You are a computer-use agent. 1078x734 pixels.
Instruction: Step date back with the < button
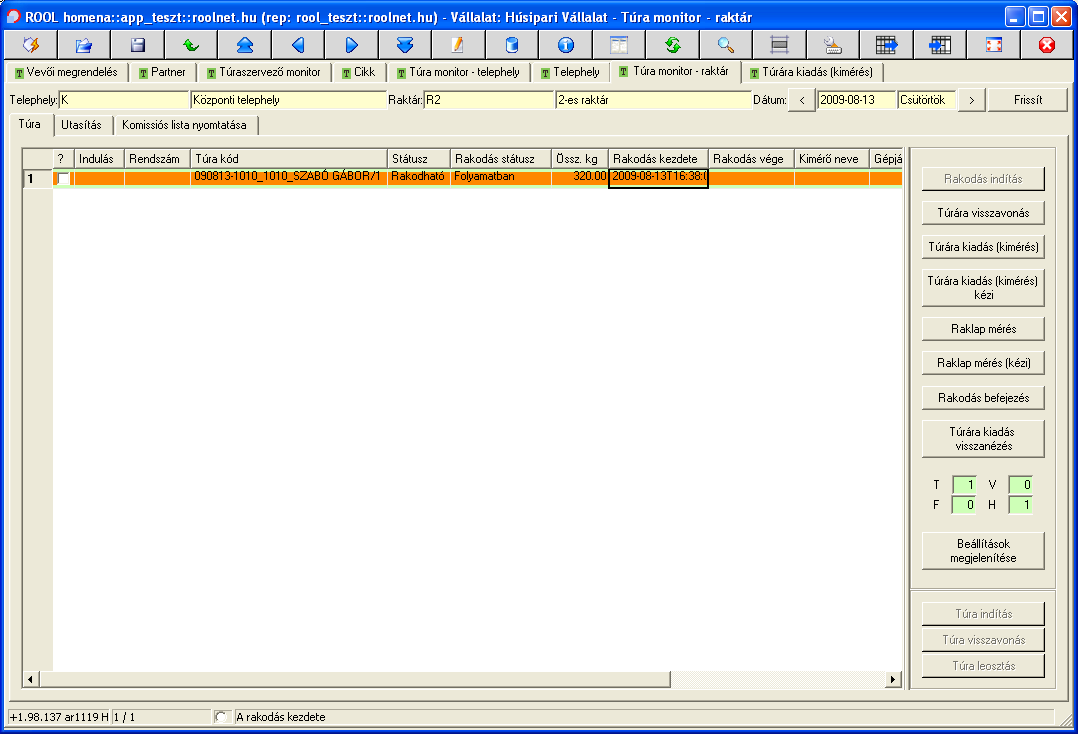pos(801,100)
